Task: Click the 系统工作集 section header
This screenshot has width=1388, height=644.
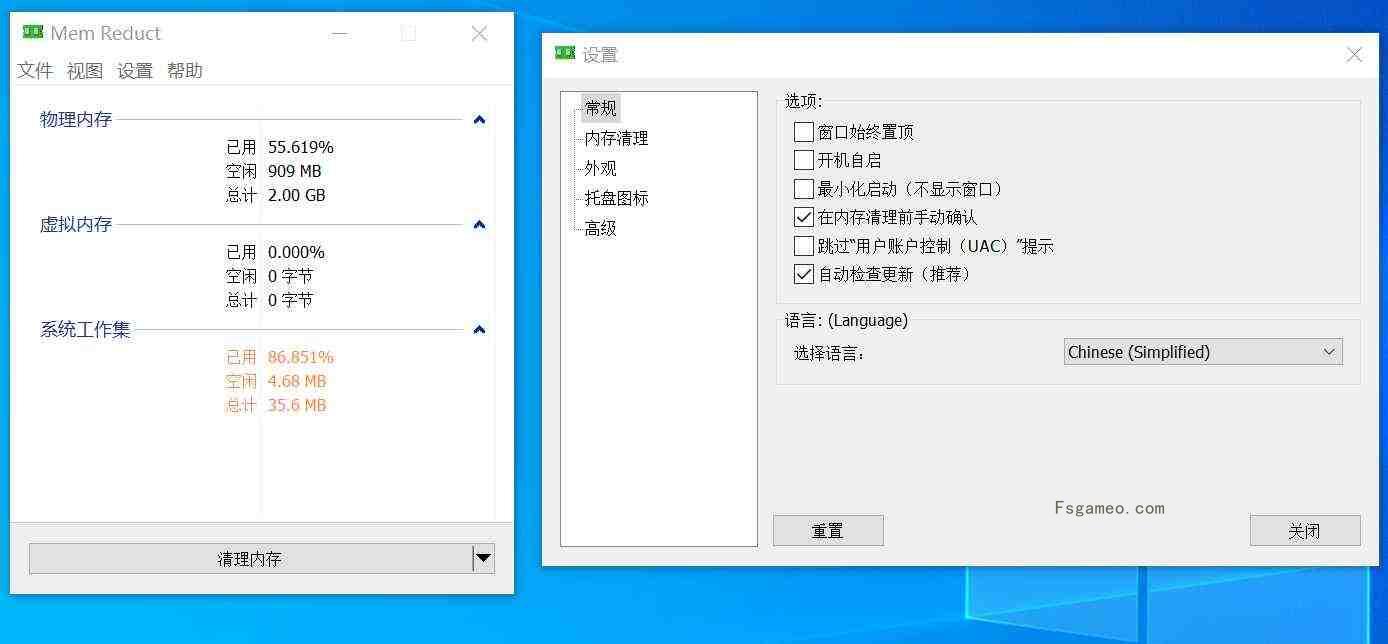Action: 85,330
